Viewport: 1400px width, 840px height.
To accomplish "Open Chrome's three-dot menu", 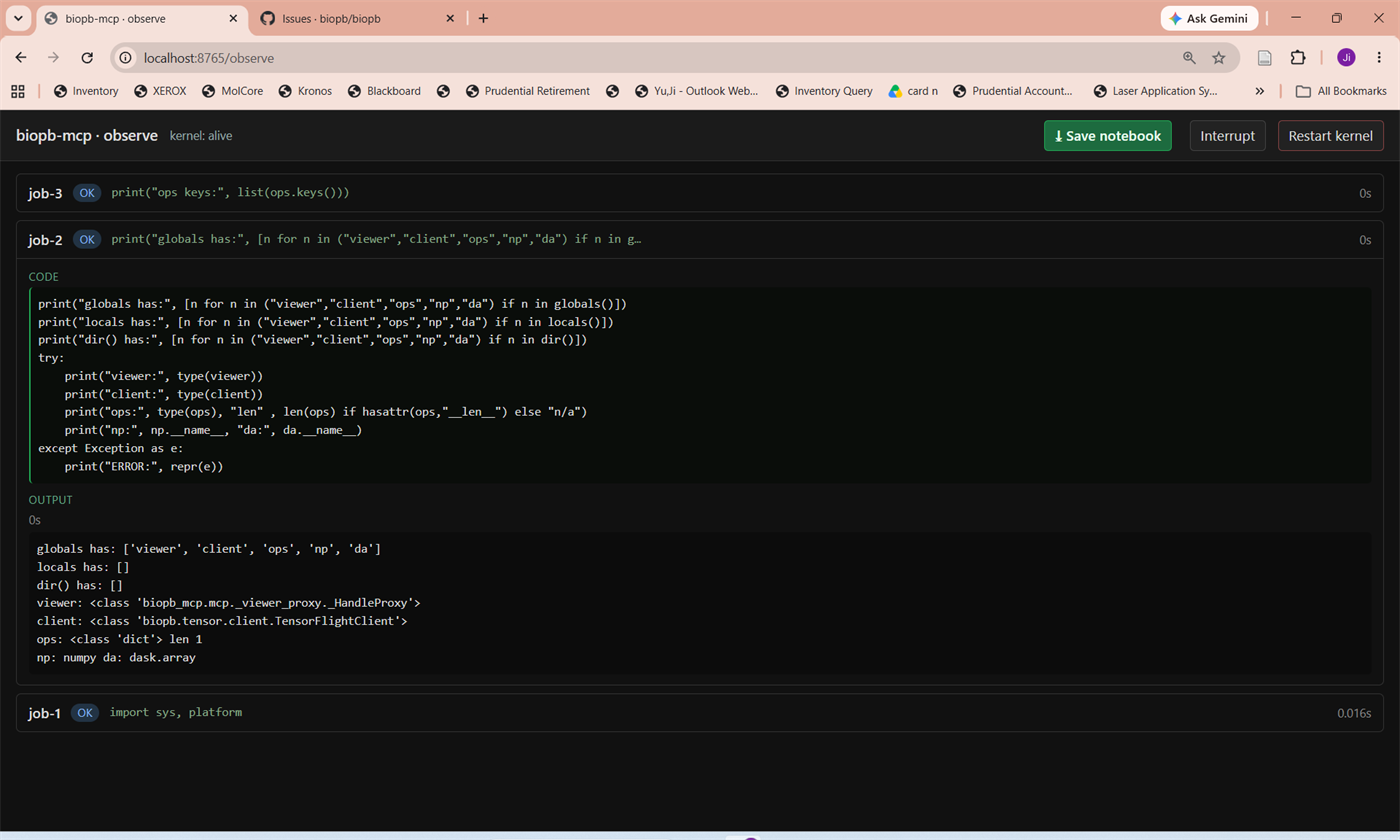I will 1380,58.
